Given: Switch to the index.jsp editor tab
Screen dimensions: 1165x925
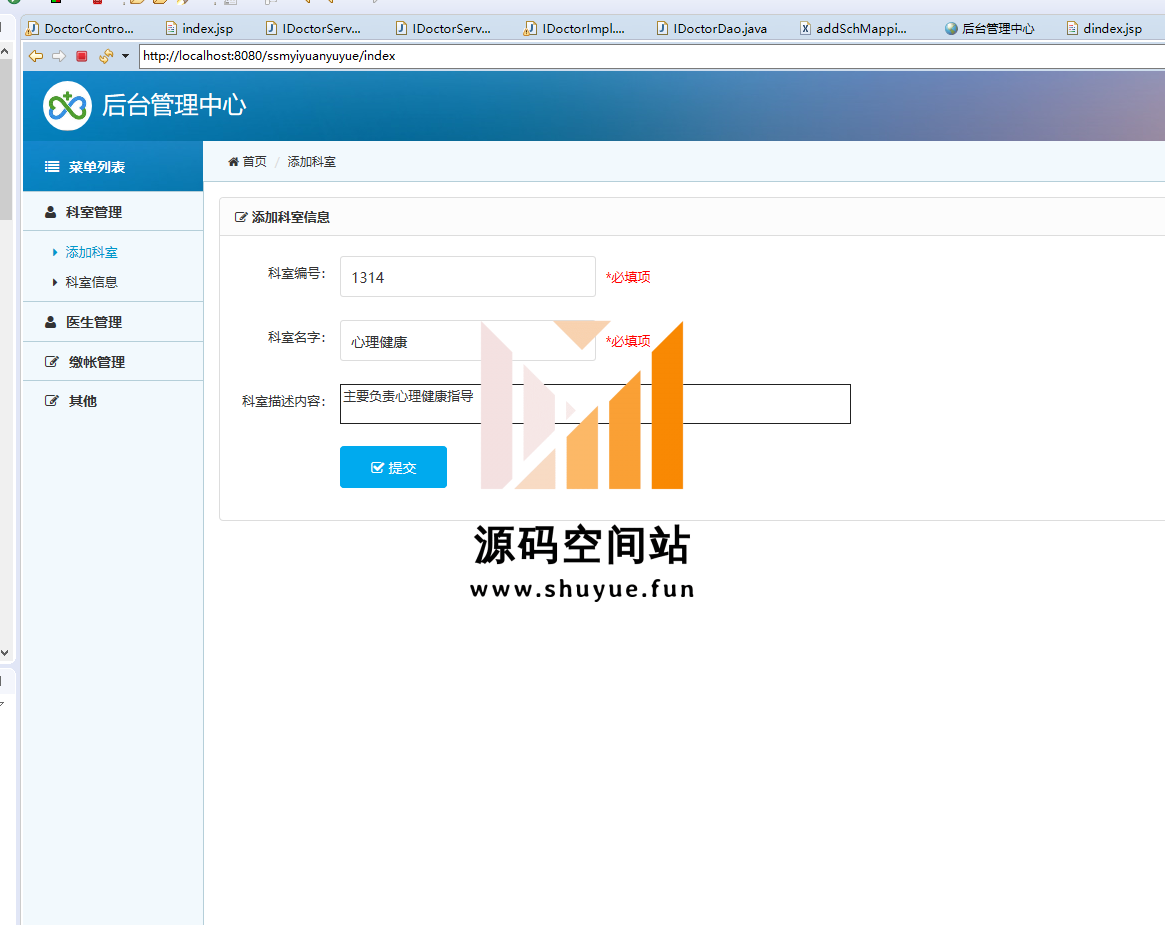Looking at the screenshot, I should (199, 28).
